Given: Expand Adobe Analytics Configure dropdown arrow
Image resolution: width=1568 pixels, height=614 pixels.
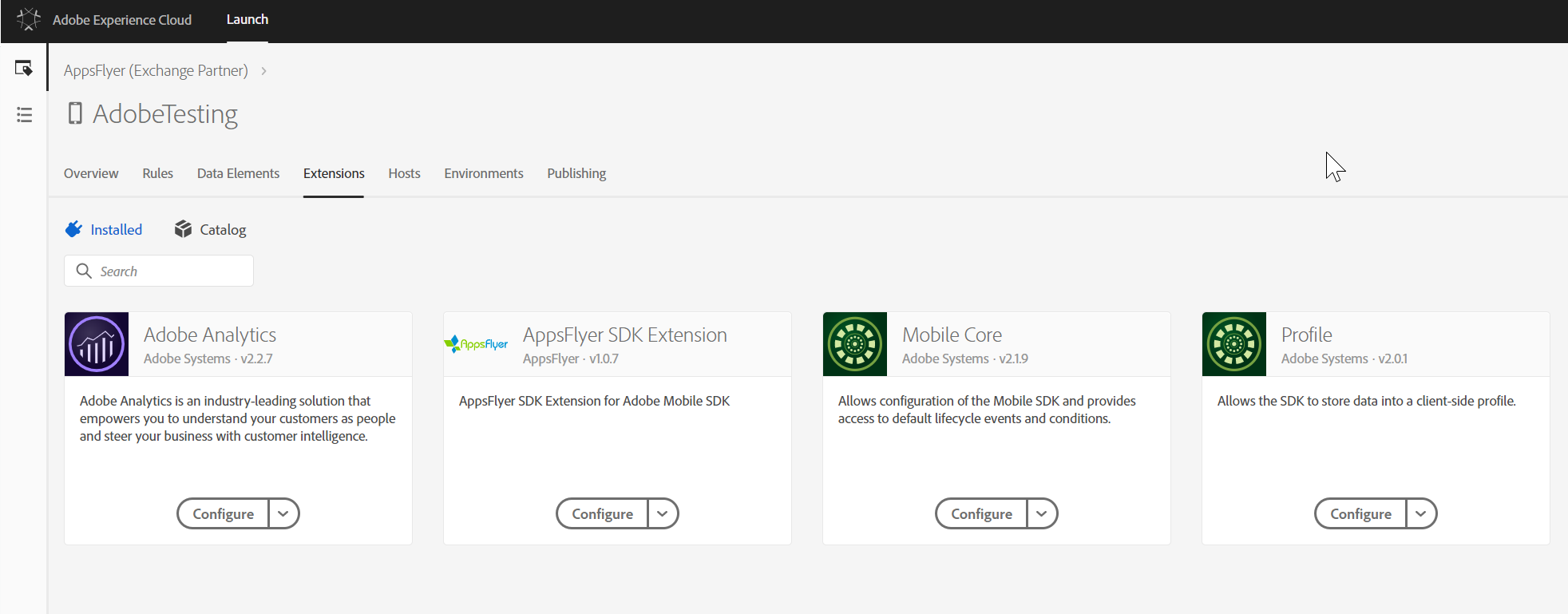Looking at the screenshot, I should click(x=283, y=513).
